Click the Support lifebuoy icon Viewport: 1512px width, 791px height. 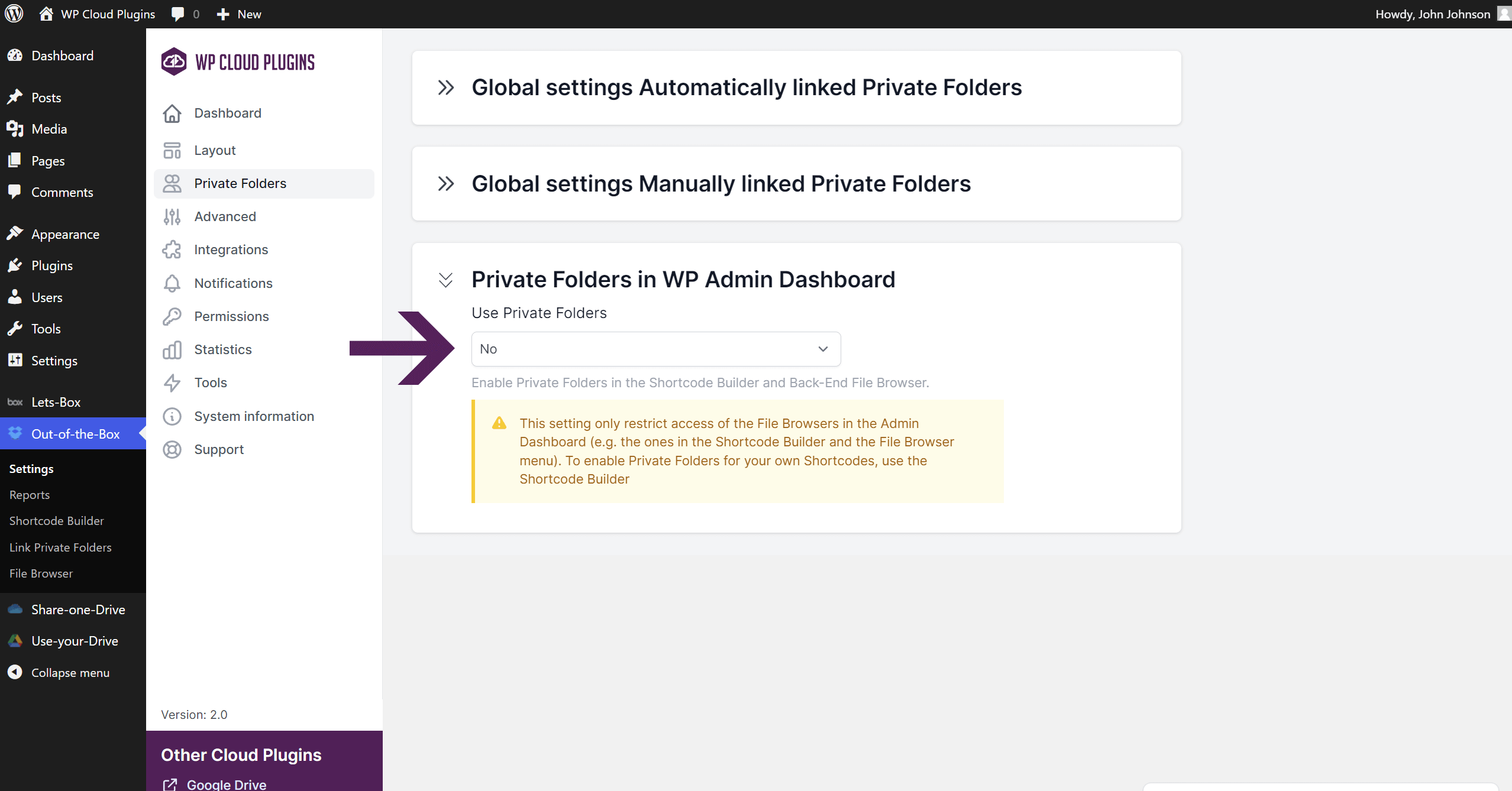point(172,449)
